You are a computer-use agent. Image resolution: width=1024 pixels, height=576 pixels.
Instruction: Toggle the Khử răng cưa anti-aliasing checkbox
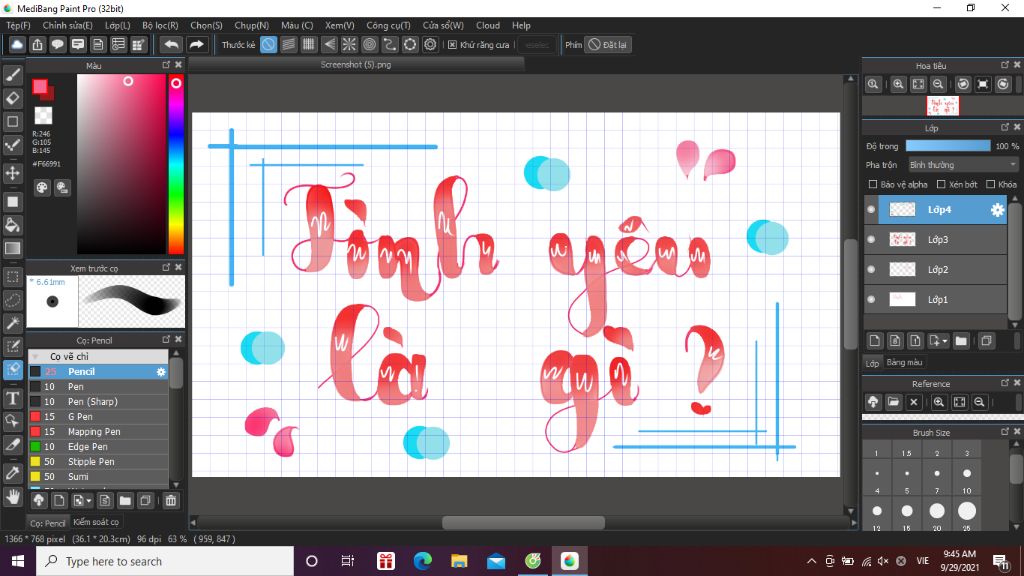(453, 44)
